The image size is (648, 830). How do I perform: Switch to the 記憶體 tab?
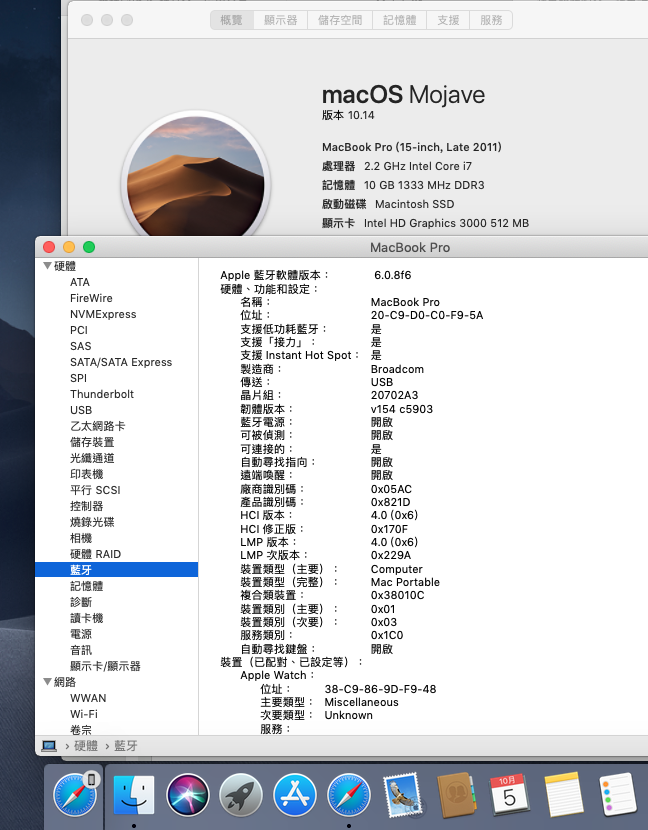[400, 20]
